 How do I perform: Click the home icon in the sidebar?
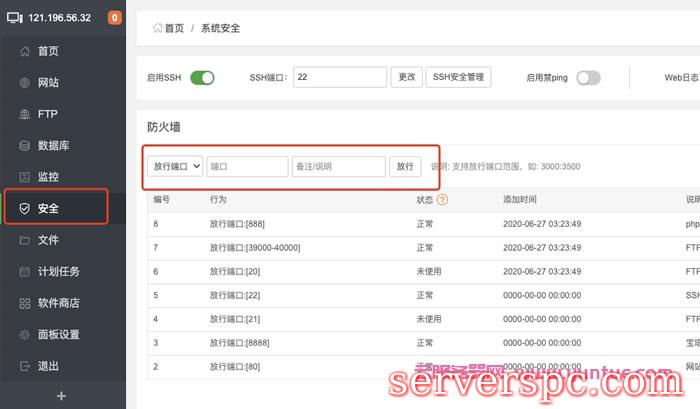click(x=25, y=51)
